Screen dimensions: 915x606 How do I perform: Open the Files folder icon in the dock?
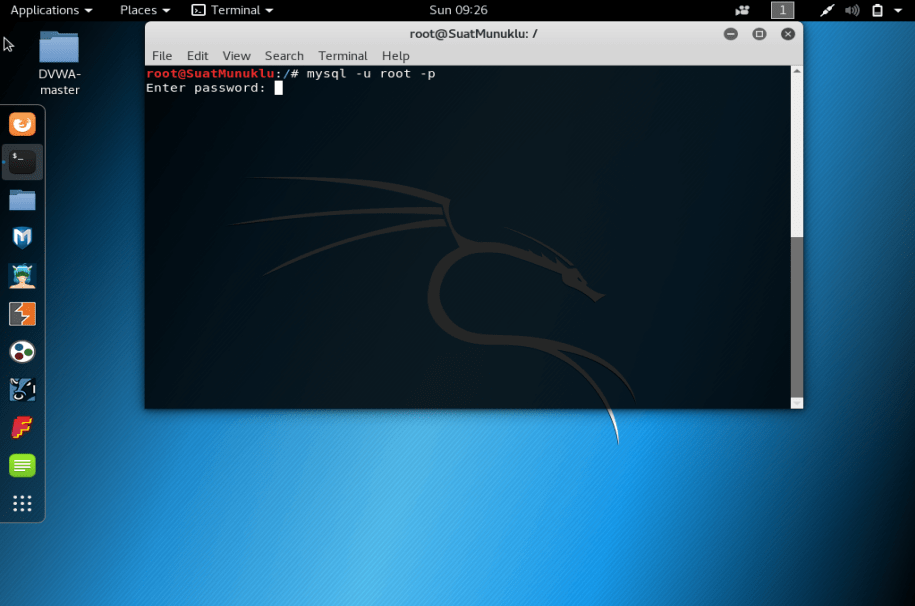point(22,200)
